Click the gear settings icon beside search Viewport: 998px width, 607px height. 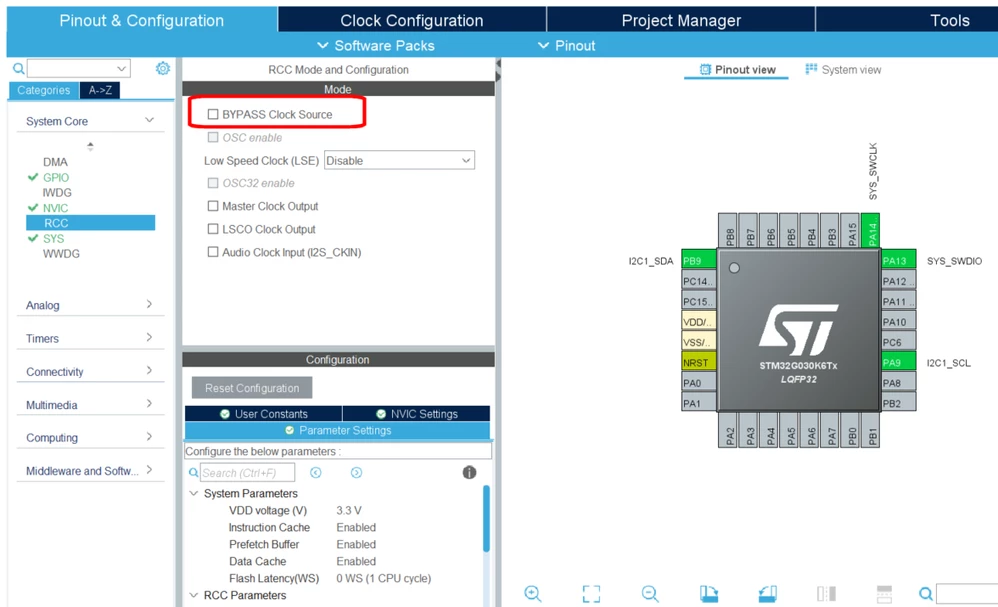(x=163, y=68)
